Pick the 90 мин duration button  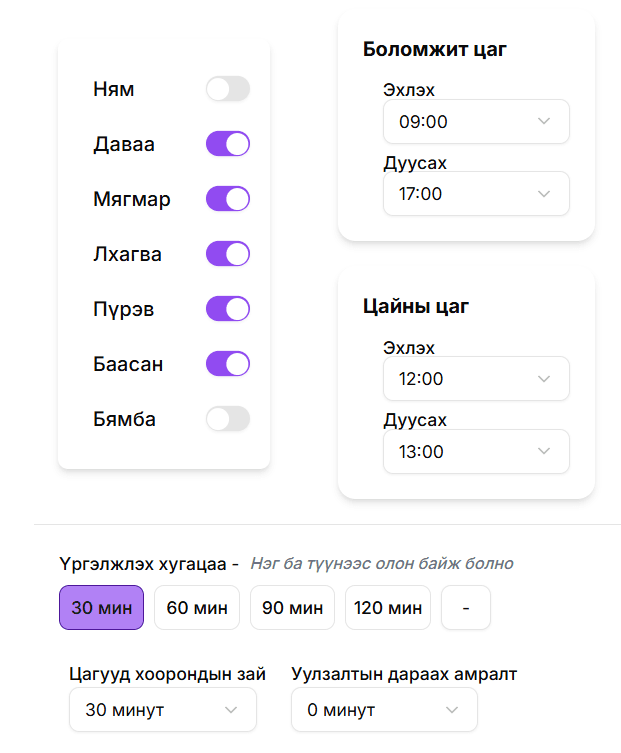(x=292, y=608)
